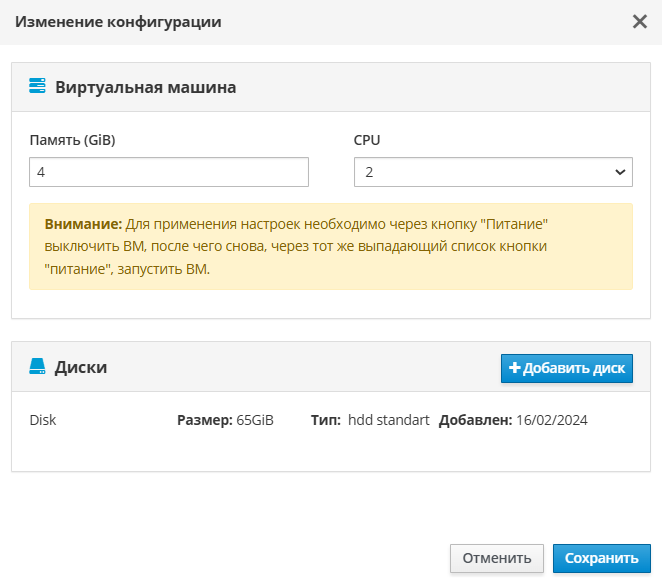Focus the Память (GiB) input field
Viewport: 662px width, 583px height.
point(169,172)
